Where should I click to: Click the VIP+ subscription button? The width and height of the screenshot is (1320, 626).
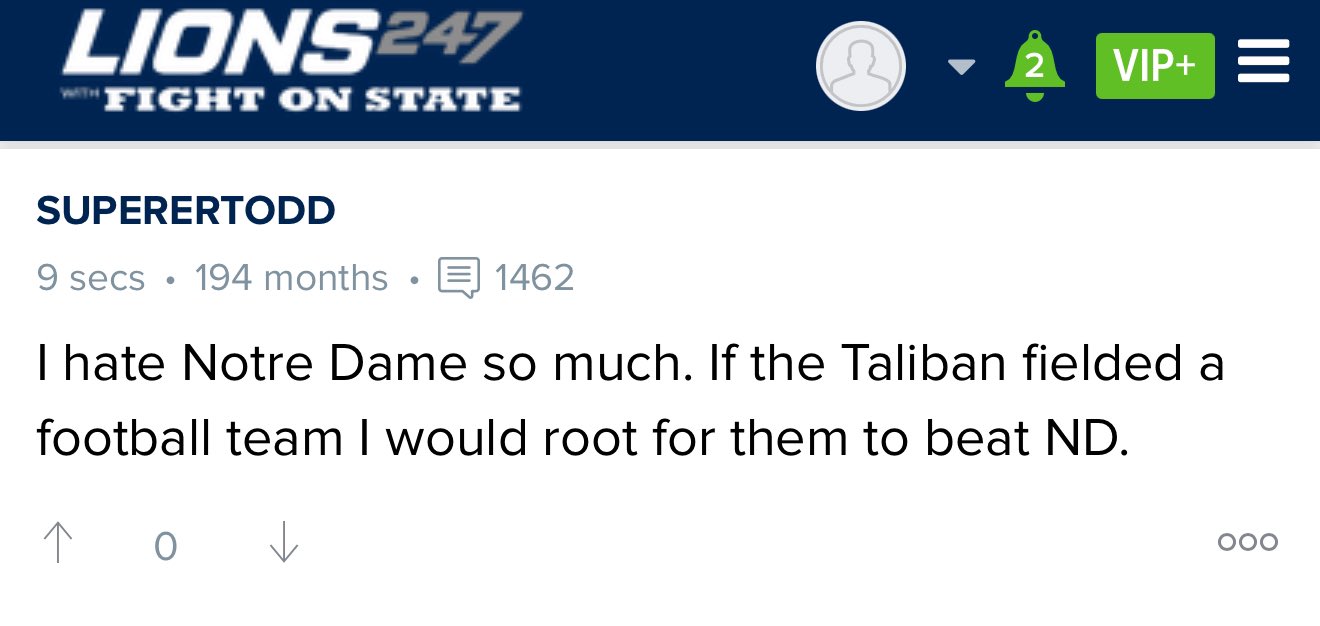(x=1154, y=66)
